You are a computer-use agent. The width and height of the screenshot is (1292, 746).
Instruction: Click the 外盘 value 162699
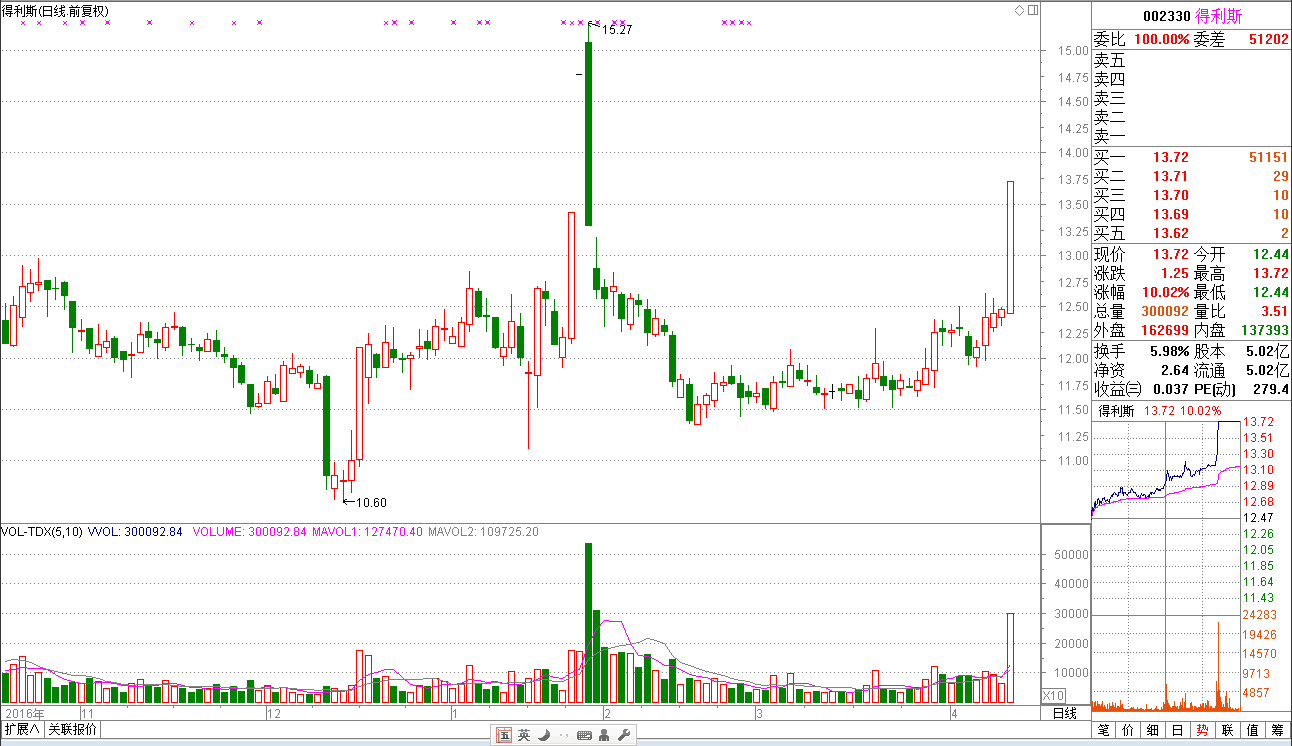1165,330
